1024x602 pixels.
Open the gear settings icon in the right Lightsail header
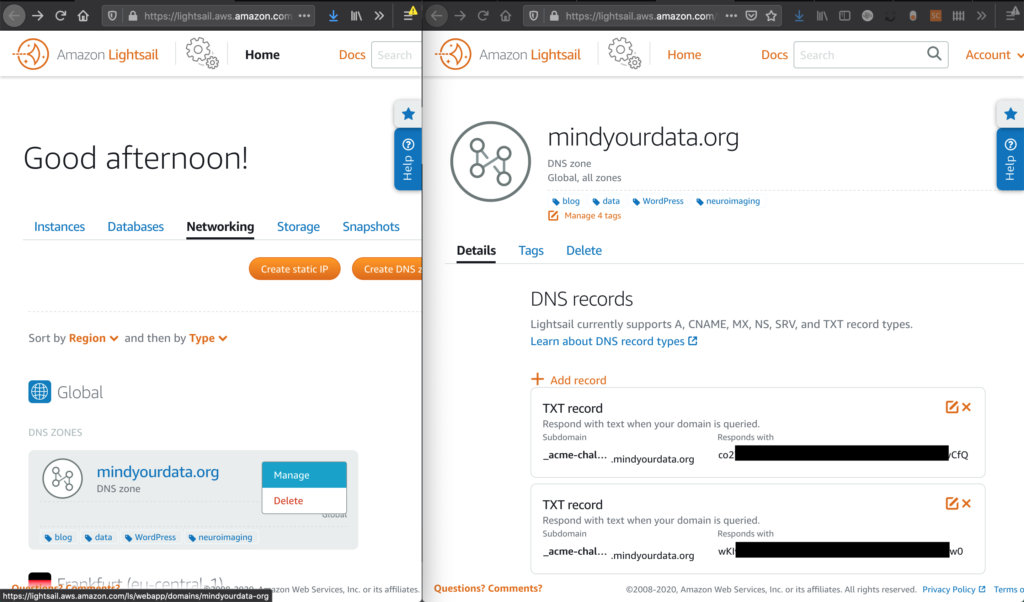[624, 54]
